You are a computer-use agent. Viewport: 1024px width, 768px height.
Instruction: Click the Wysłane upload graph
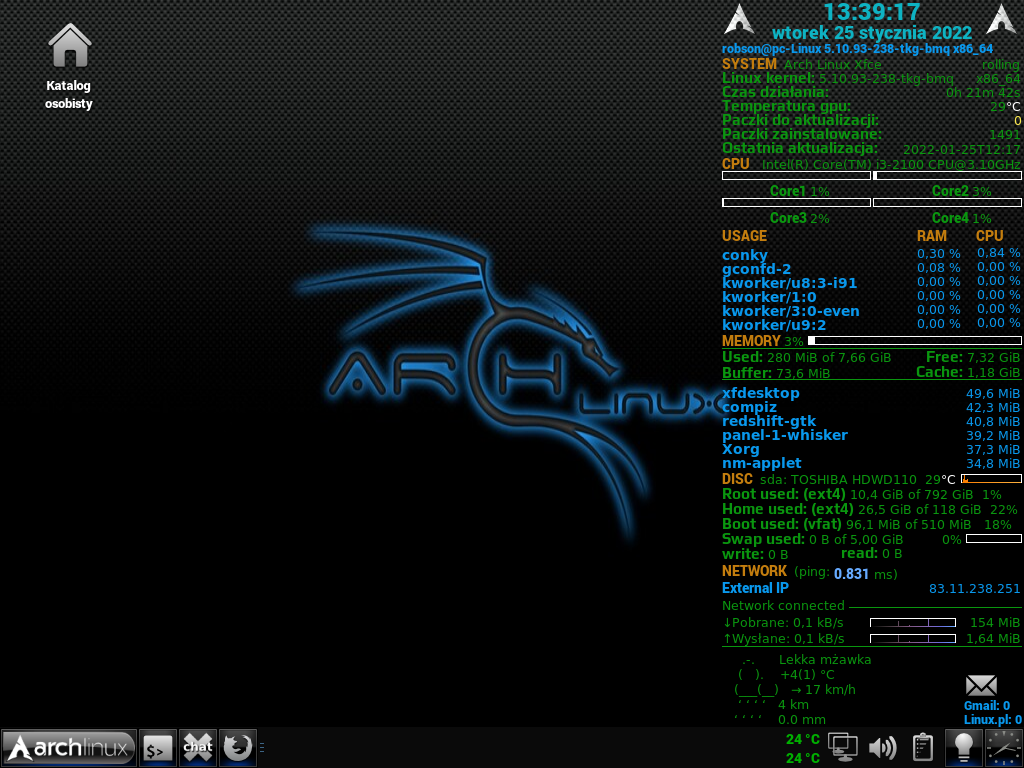[913, 638]
